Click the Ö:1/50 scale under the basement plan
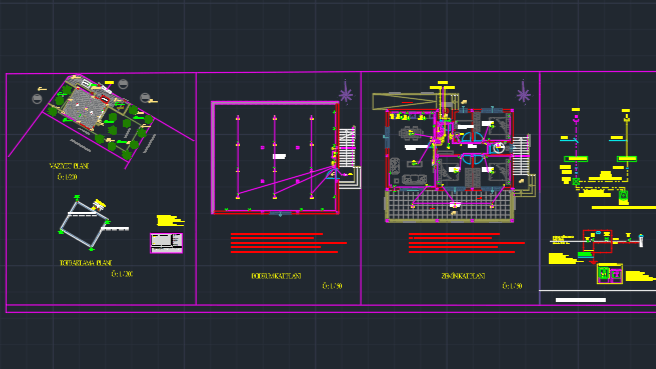This screenshot has height=369, width=656. click(332, 286)
